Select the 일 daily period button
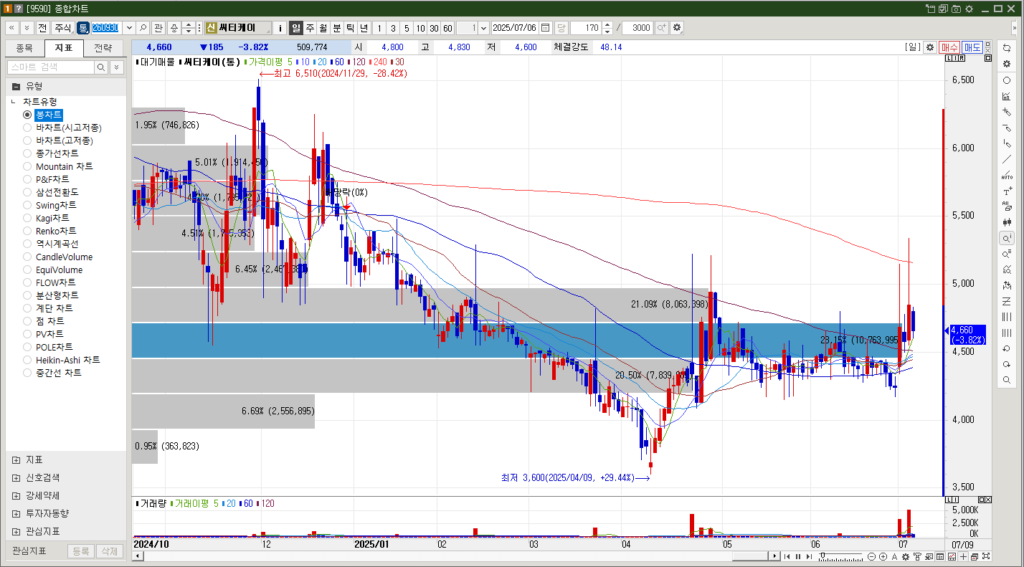The height and width of the screenshot is (567, 1024). pyautogui.click(x=296, y=28)
